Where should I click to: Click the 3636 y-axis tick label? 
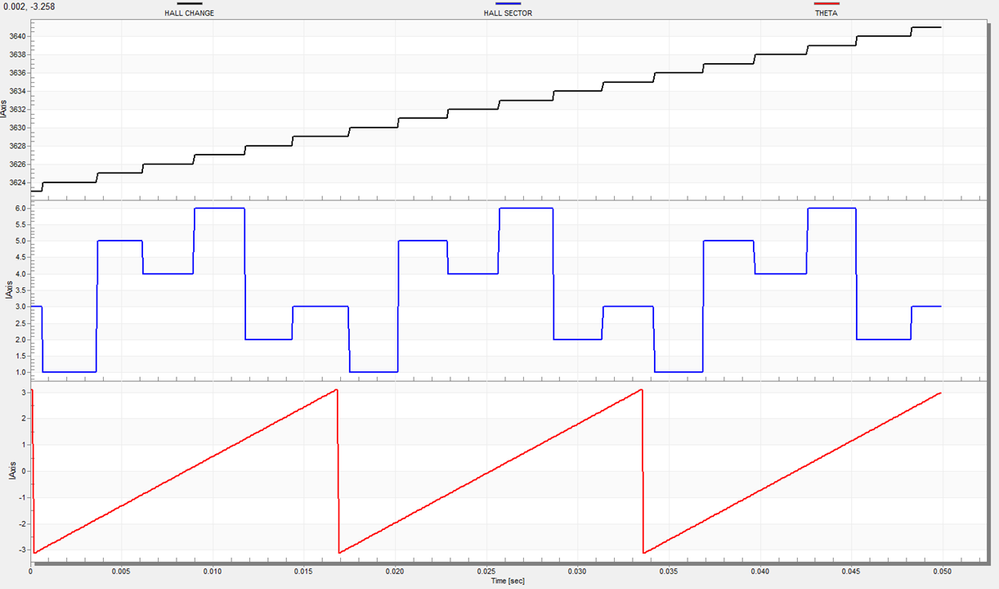coord(18,73)
